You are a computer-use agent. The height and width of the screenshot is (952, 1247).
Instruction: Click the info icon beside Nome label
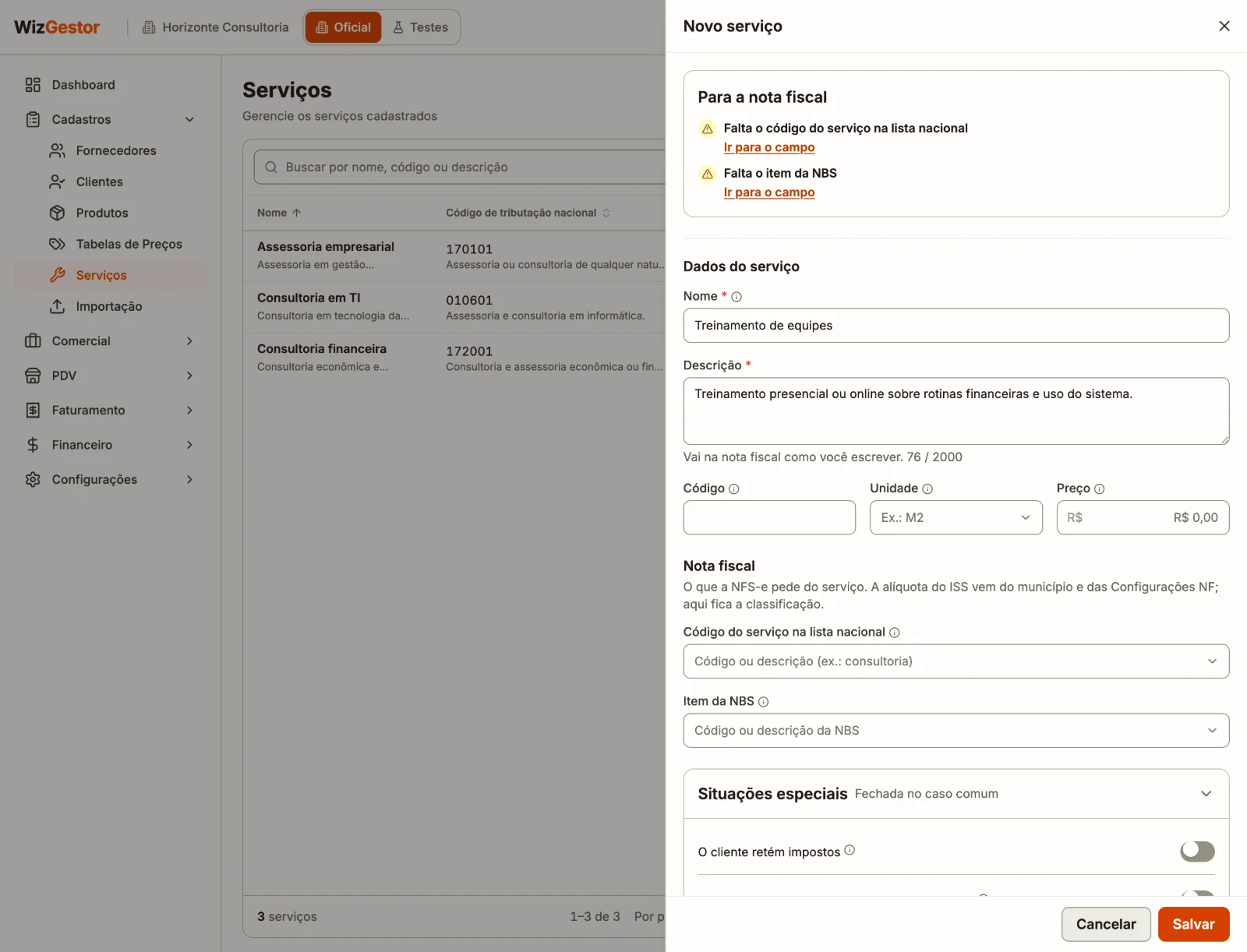[737, 297]
